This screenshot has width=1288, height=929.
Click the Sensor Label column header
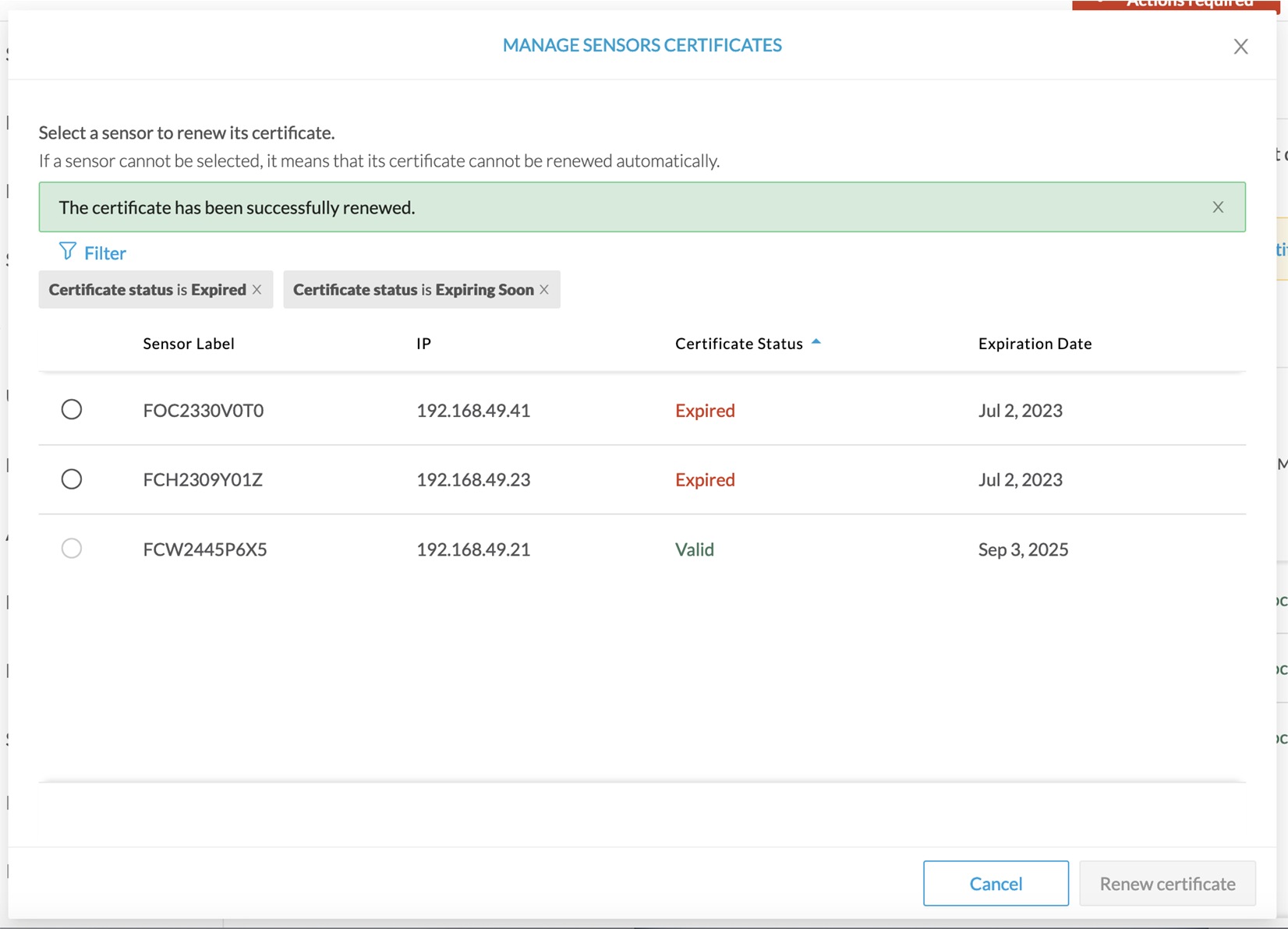coord(188,343)
